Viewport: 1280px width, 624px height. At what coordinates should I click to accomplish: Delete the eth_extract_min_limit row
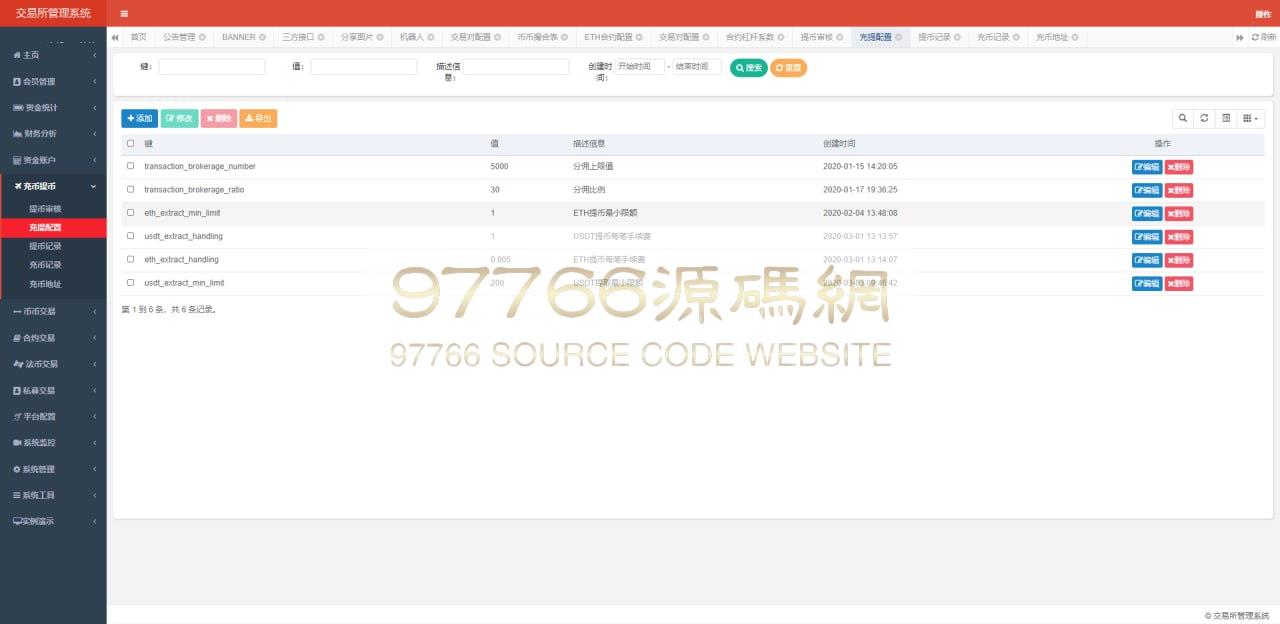point(1179,213)
